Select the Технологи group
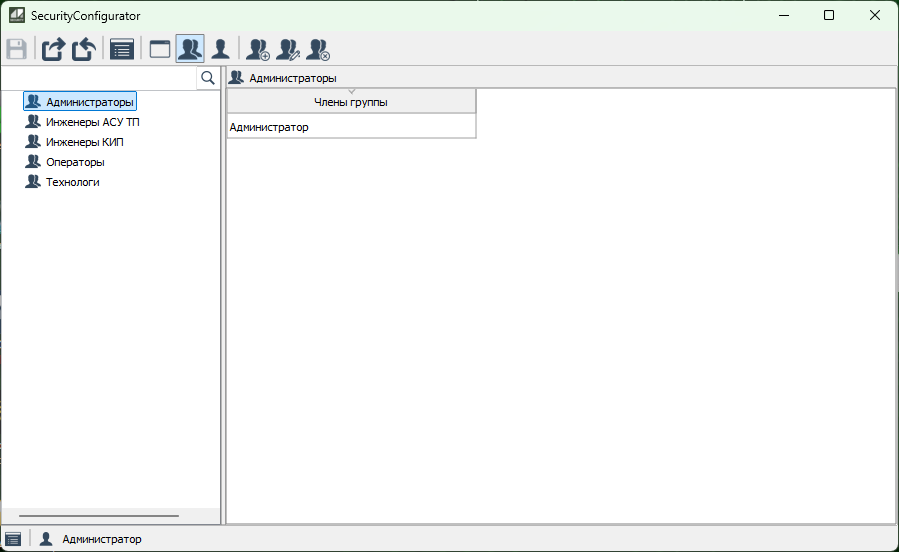899x552 pixels. [72, 182]
